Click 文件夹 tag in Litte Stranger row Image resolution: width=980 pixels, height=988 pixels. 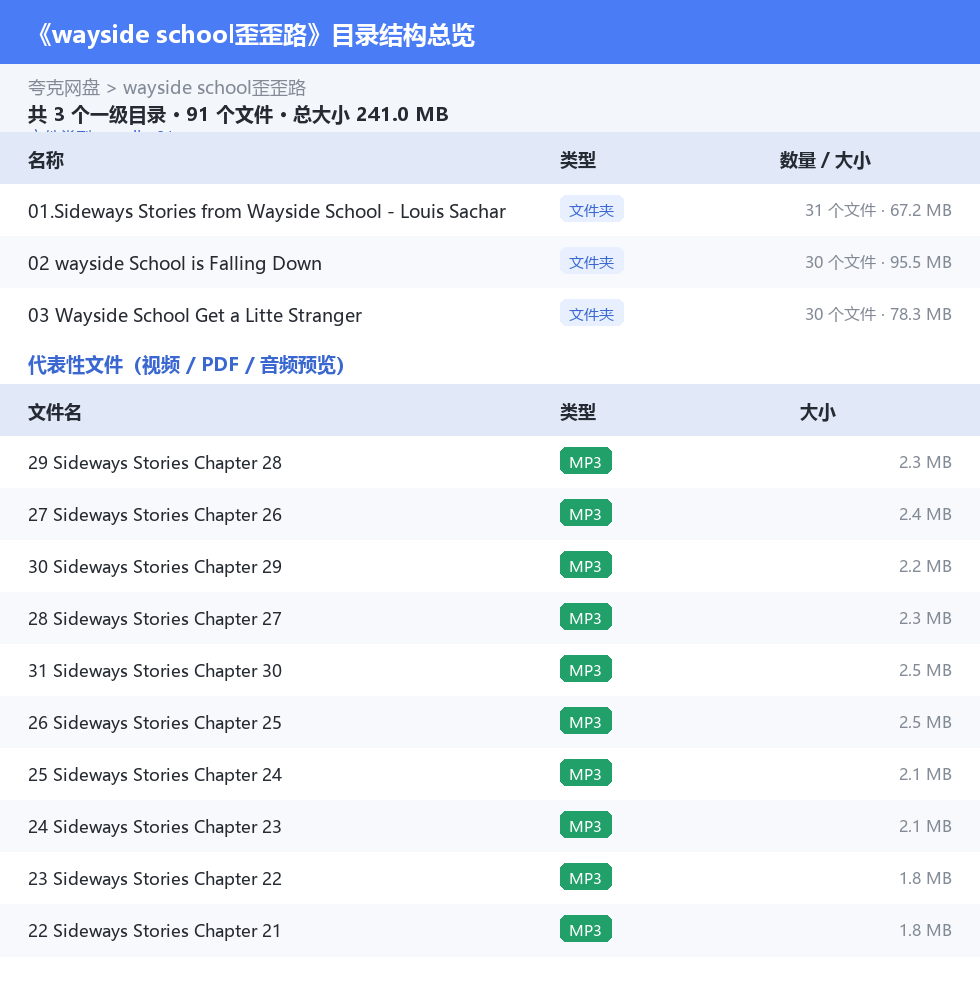tap(591, 314)
